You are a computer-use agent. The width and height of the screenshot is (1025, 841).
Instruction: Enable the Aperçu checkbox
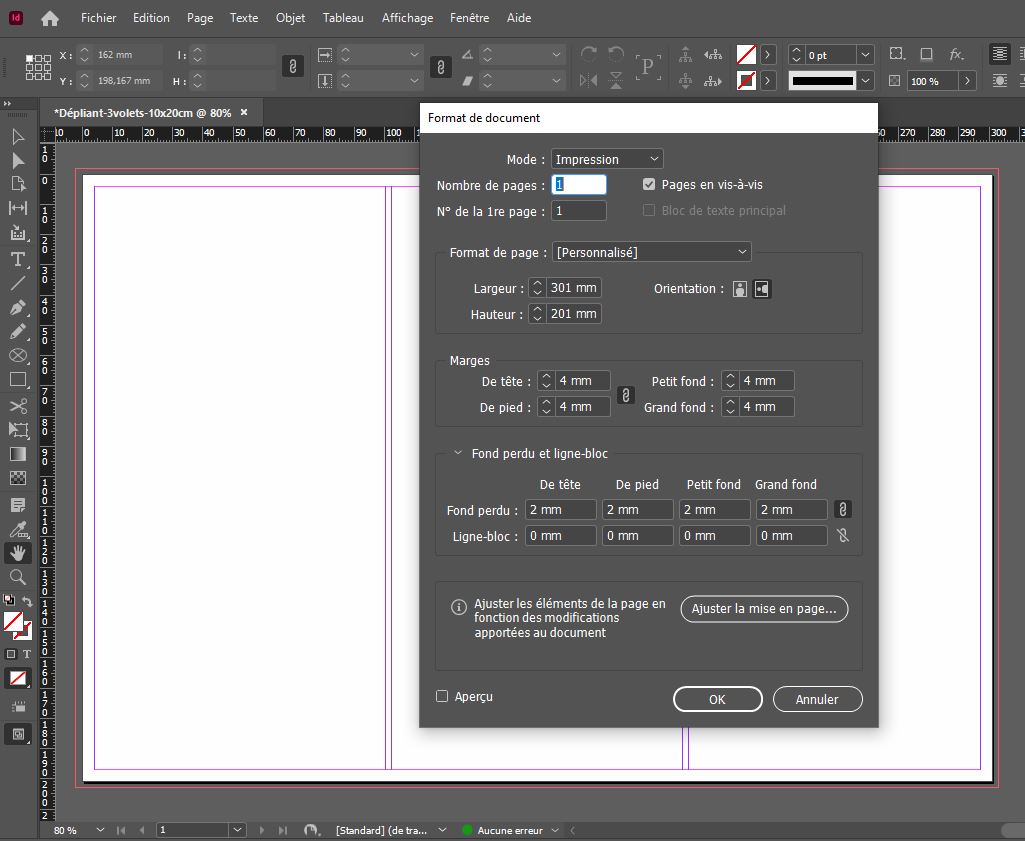[442, 697]
